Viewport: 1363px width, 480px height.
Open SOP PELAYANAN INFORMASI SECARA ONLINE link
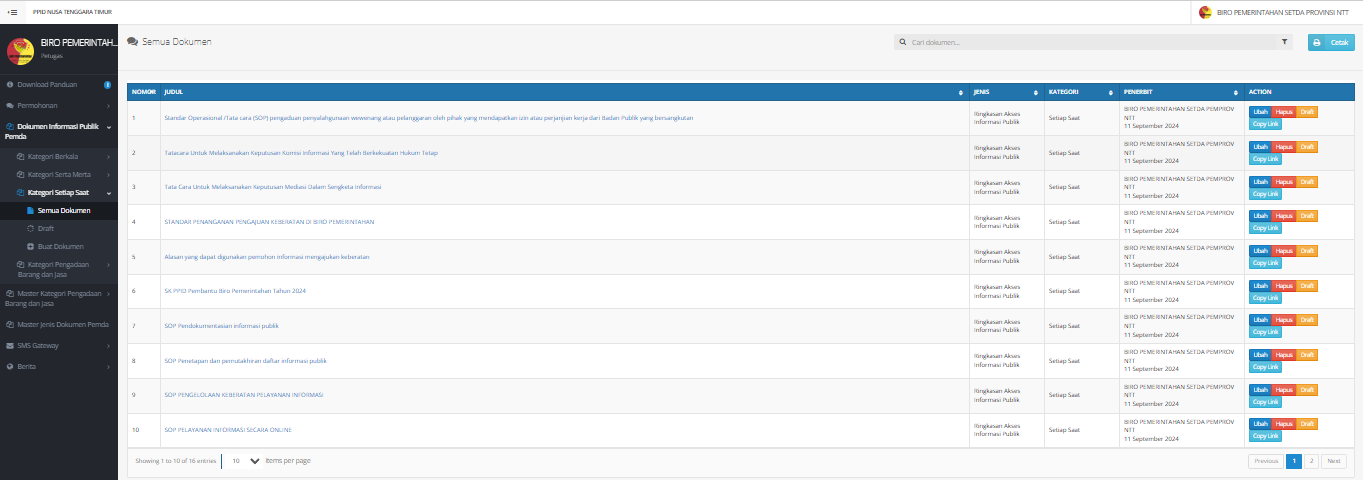tap(228, 430)
